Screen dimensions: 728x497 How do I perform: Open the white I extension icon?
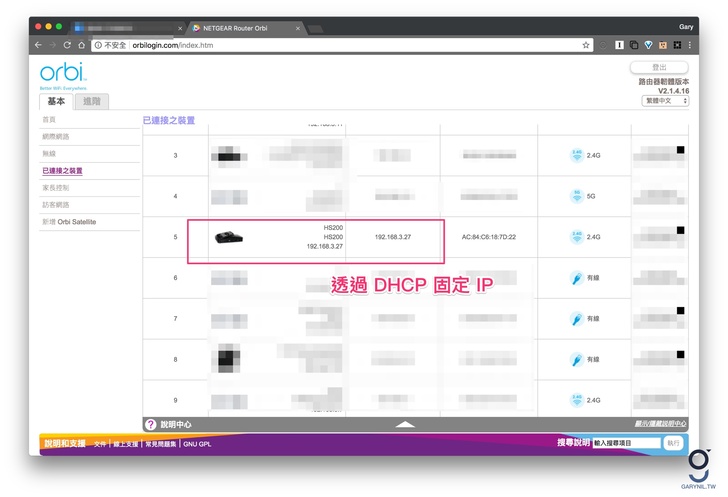[619, 45]
